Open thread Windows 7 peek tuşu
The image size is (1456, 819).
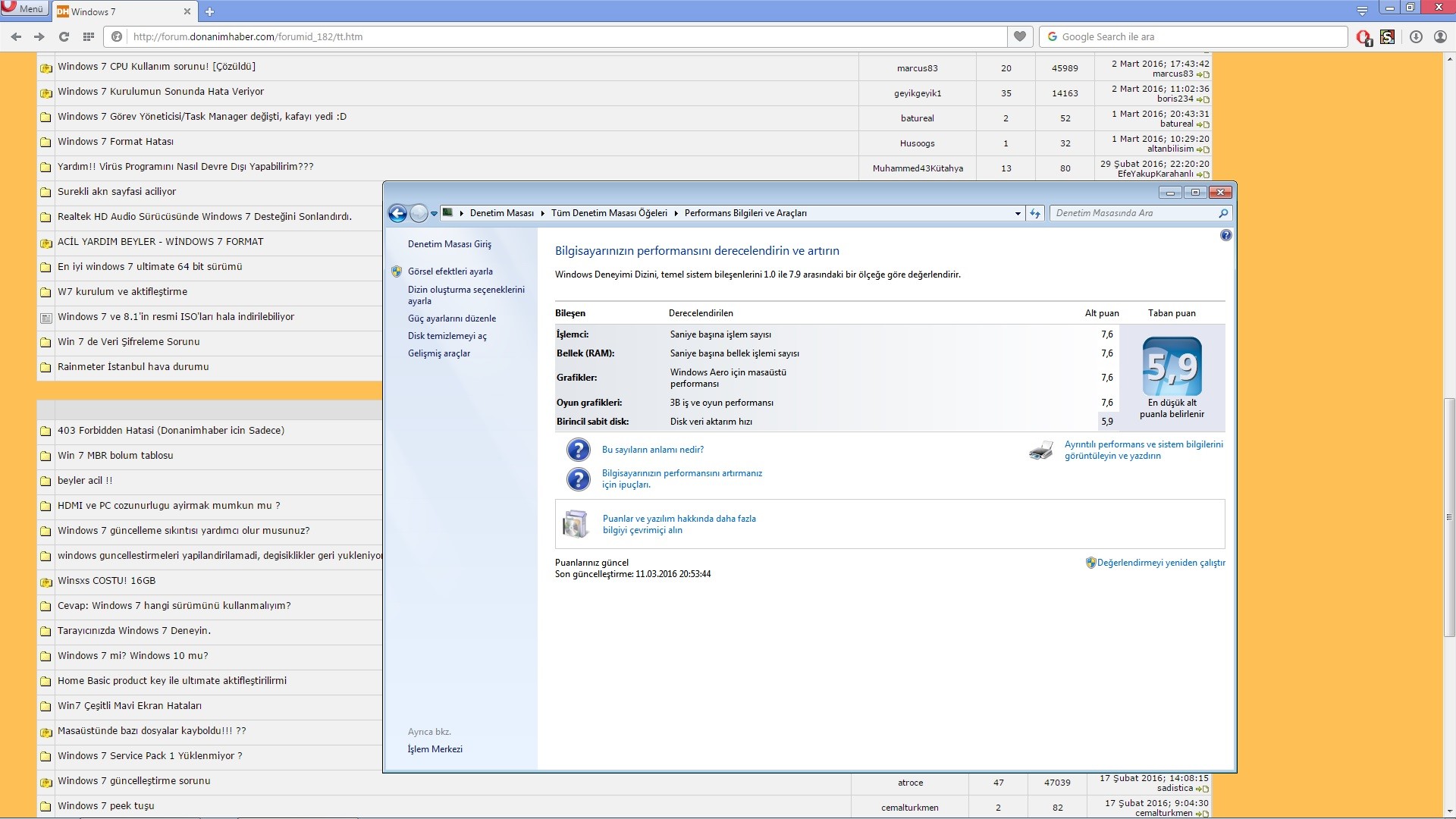105,806
